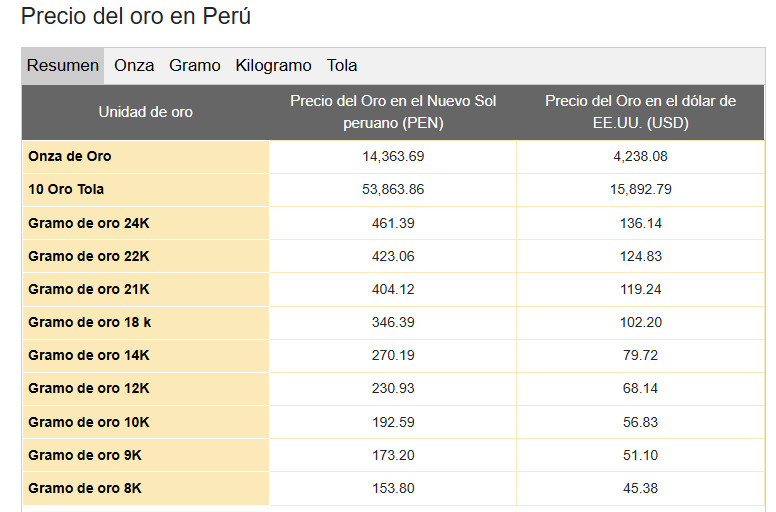Click the 'Gramo de oro 22K' row label
The image size is (776, 512).
(x=89, y=256)
